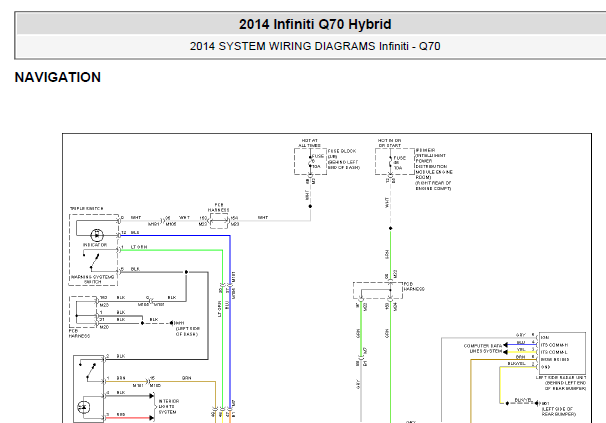The width and height of the screenshot is (606, 423).
Task: Click the "HOT AT ALL TIMES" label
Action: [x=309, y=143]
